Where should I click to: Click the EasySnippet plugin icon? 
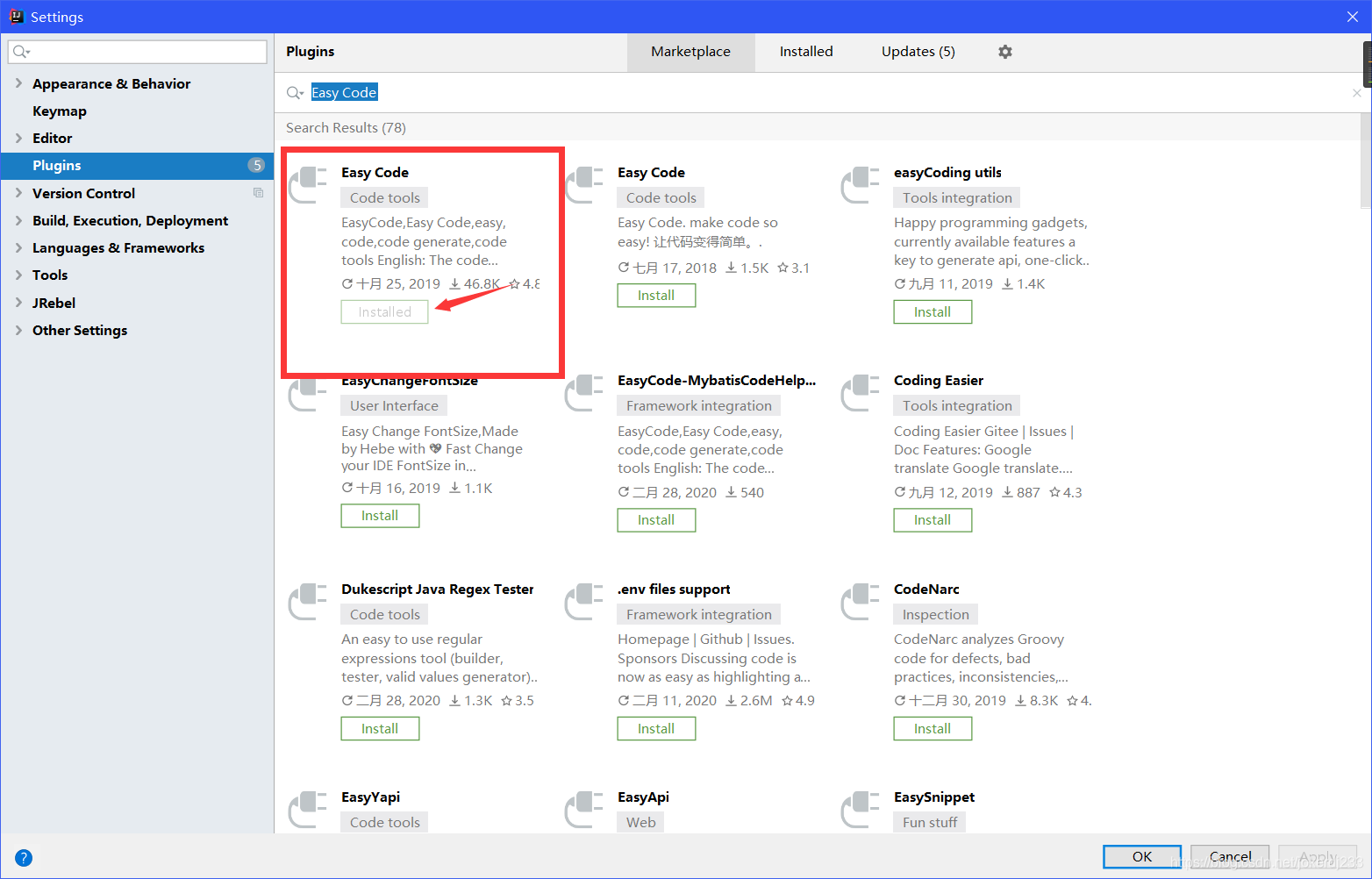861,810
